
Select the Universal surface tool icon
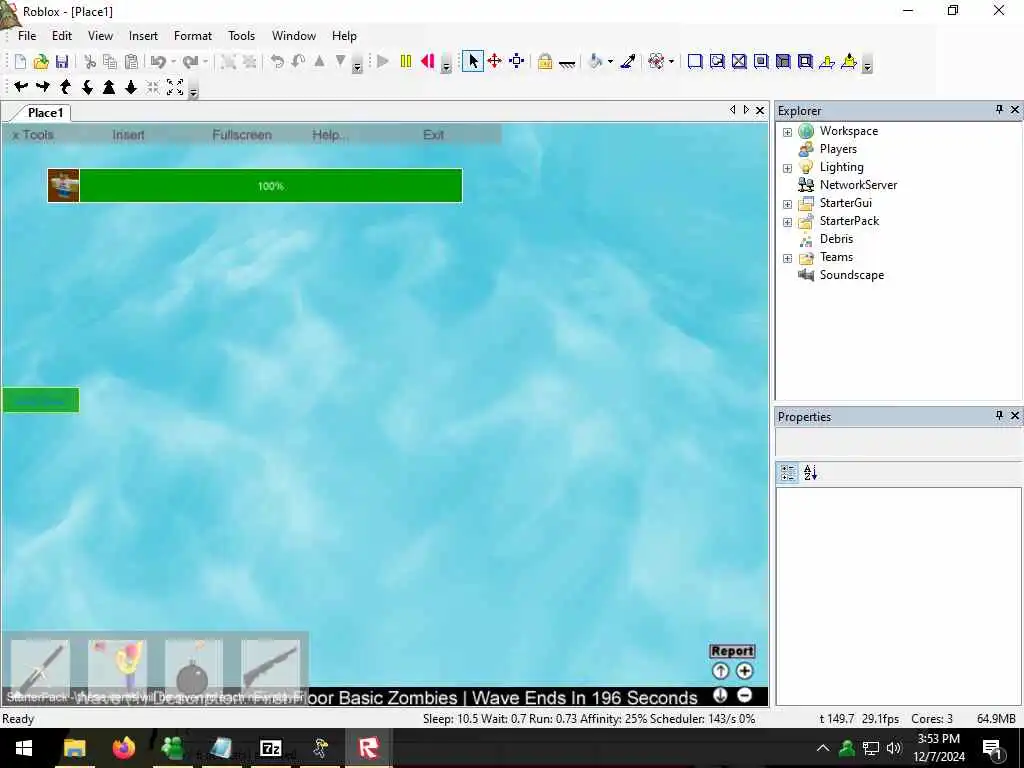[x=805, y=61]
